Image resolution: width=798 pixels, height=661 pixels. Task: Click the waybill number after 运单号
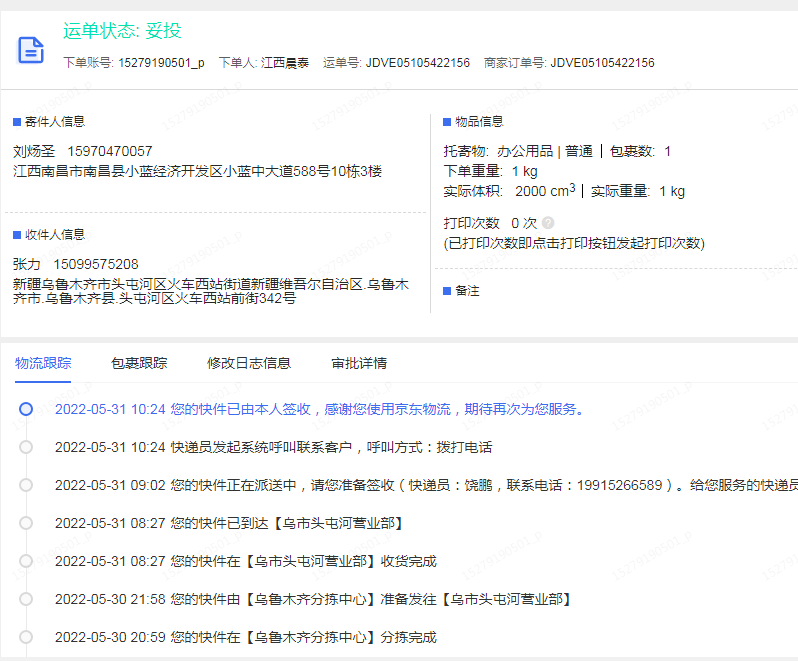pyautogui.click(x=418, y=63)
